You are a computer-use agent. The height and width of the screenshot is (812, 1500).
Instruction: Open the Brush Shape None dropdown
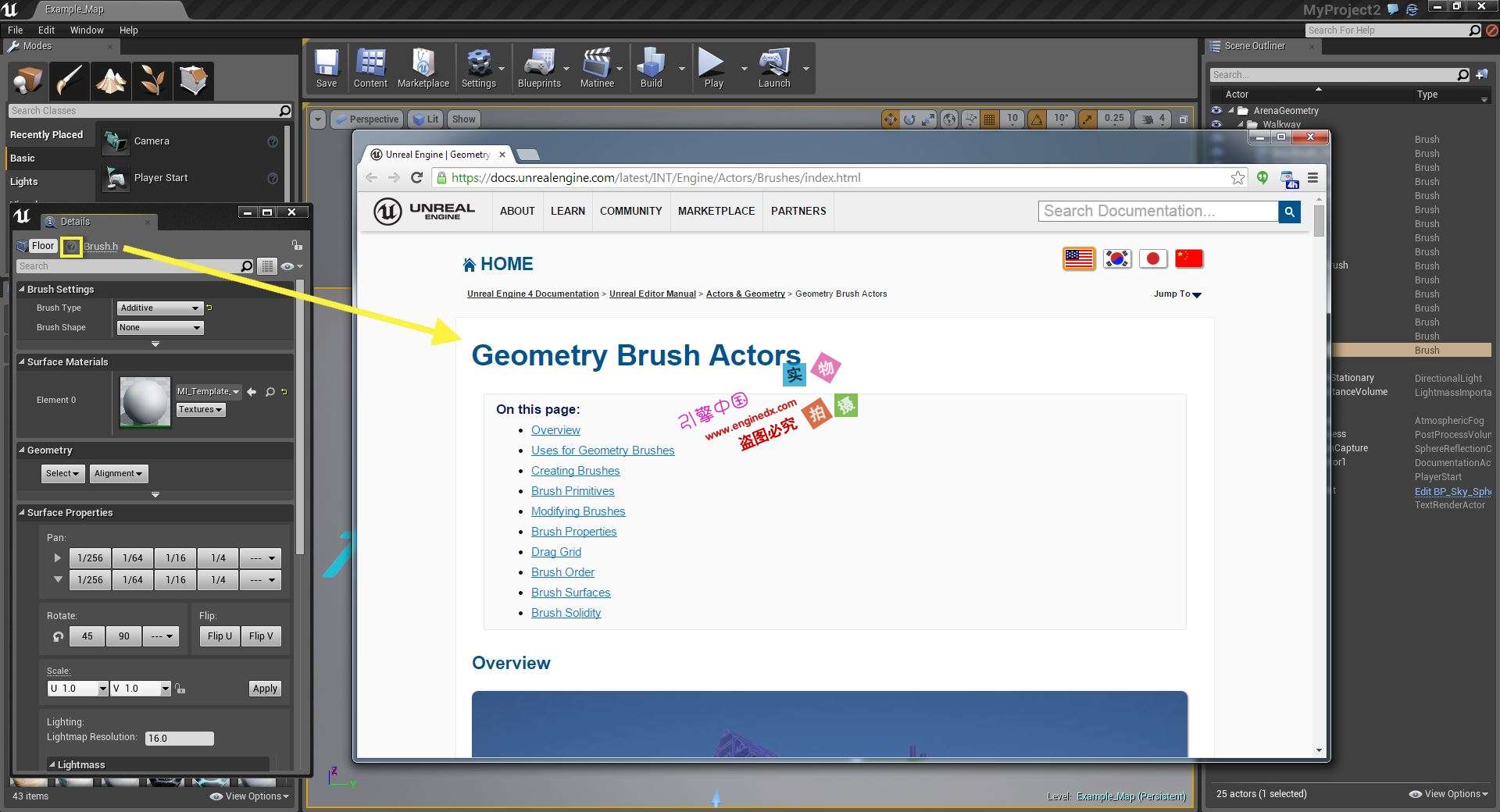click(x=159, y=328)
